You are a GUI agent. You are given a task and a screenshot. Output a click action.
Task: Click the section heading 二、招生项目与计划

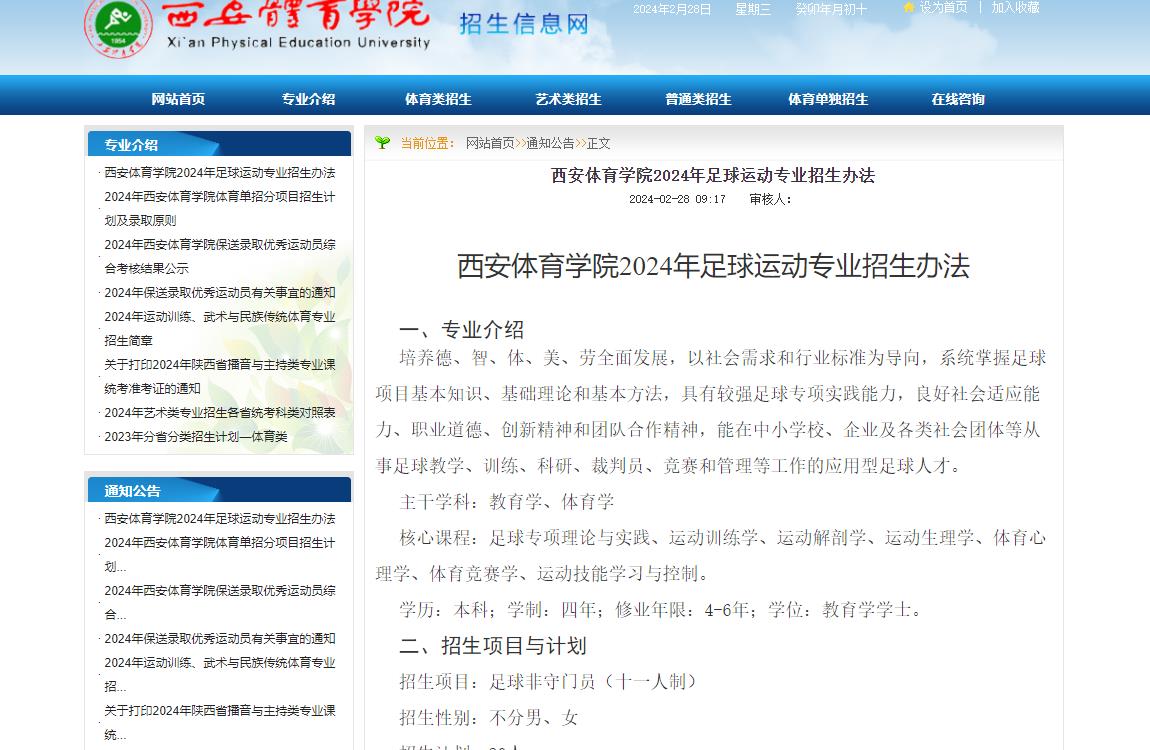point(493,646)
